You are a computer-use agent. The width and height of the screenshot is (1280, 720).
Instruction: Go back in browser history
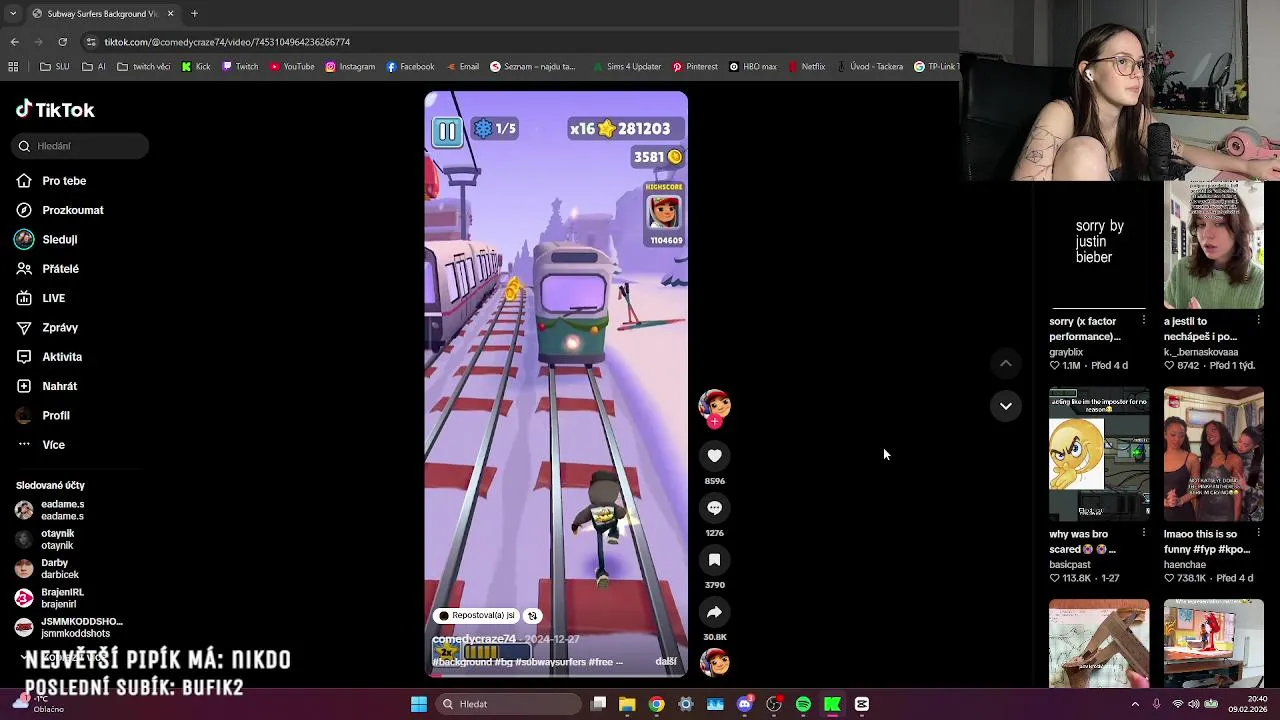pos(14,42)
